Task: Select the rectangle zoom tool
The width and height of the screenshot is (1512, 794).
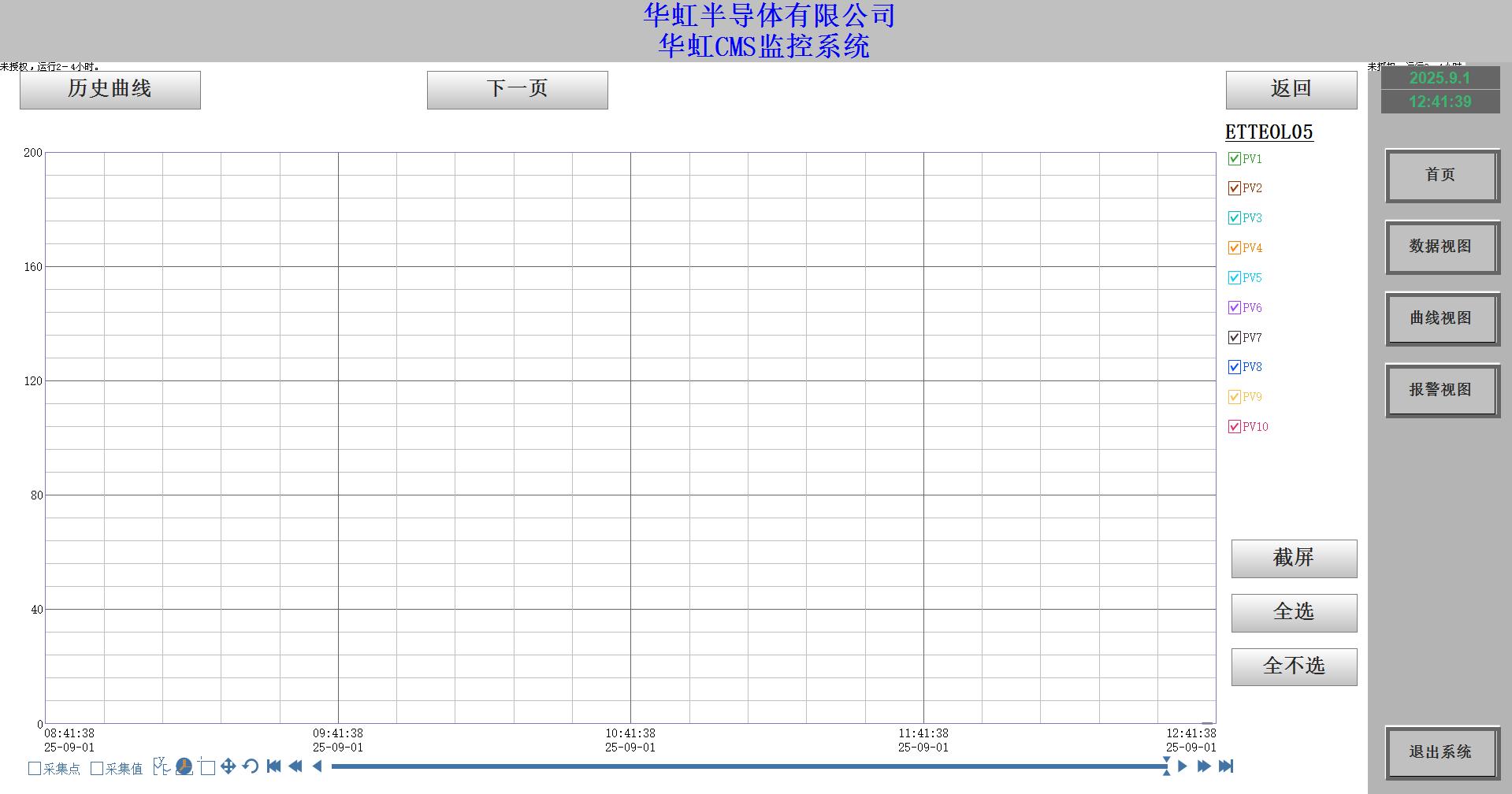Action: point(207,767)
